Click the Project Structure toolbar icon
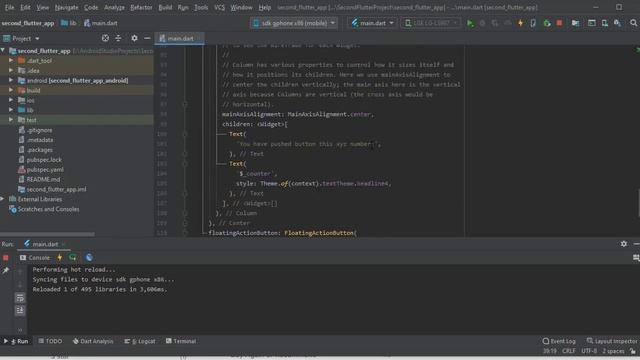The width and height of the screenshot is (640, 360). click(575, 23)
